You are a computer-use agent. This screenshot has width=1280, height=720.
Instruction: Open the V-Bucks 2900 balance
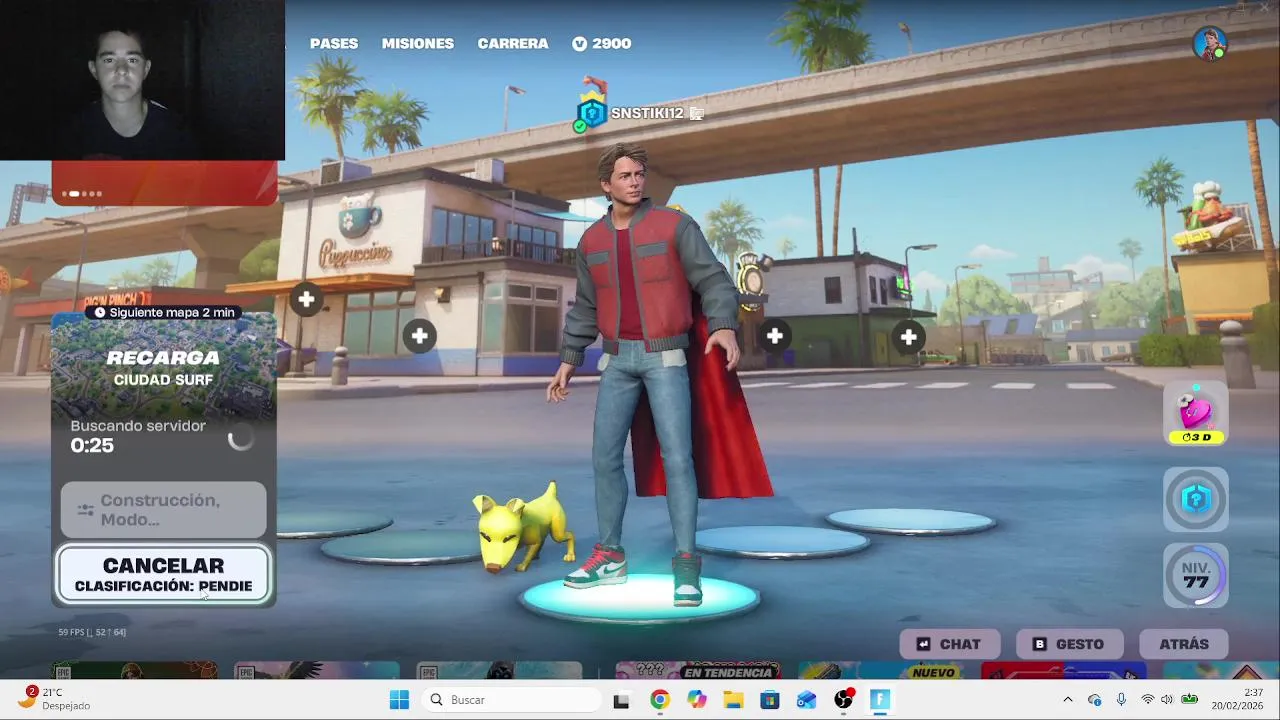point(602,44)
